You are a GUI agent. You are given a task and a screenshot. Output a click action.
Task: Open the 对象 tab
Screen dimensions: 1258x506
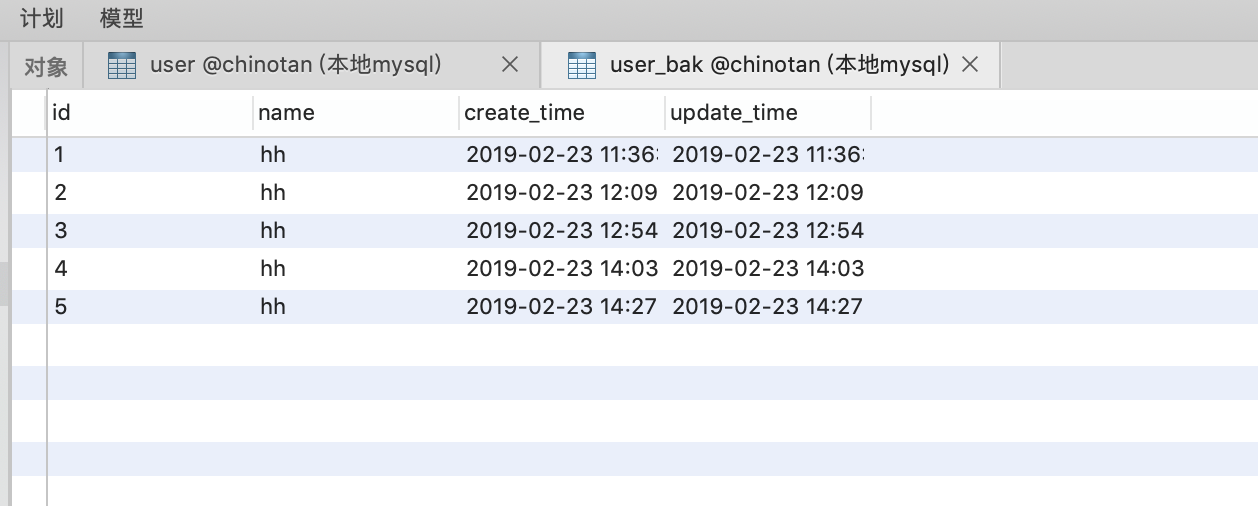(46, 66)
